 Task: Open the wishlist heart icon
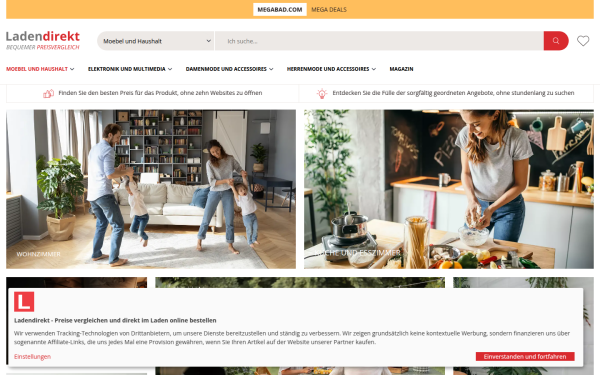point(583,41)
